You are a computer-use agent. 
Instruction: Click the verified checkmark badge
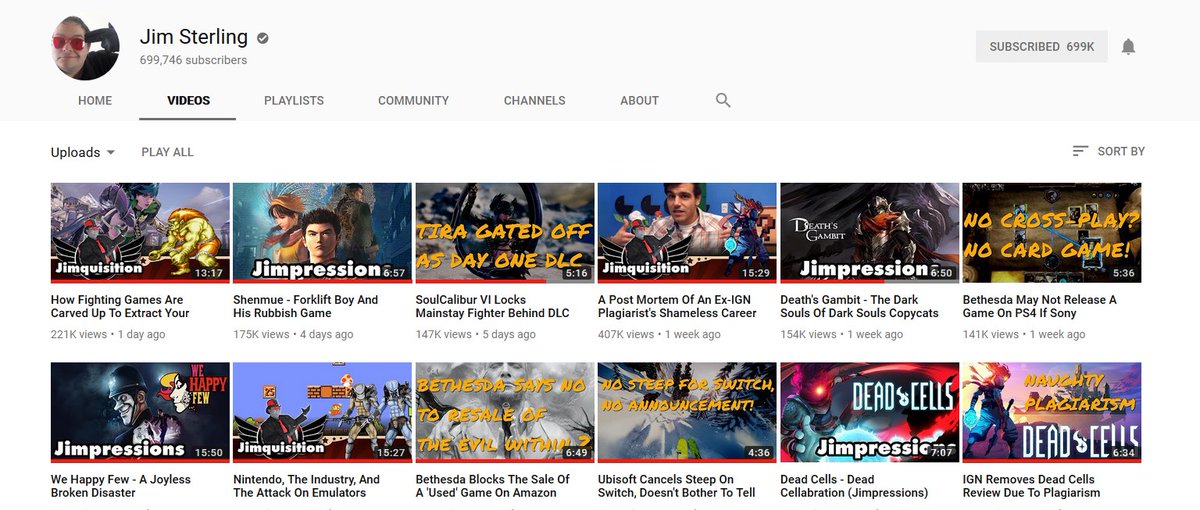pyautogui.click(x=263, y=39)
